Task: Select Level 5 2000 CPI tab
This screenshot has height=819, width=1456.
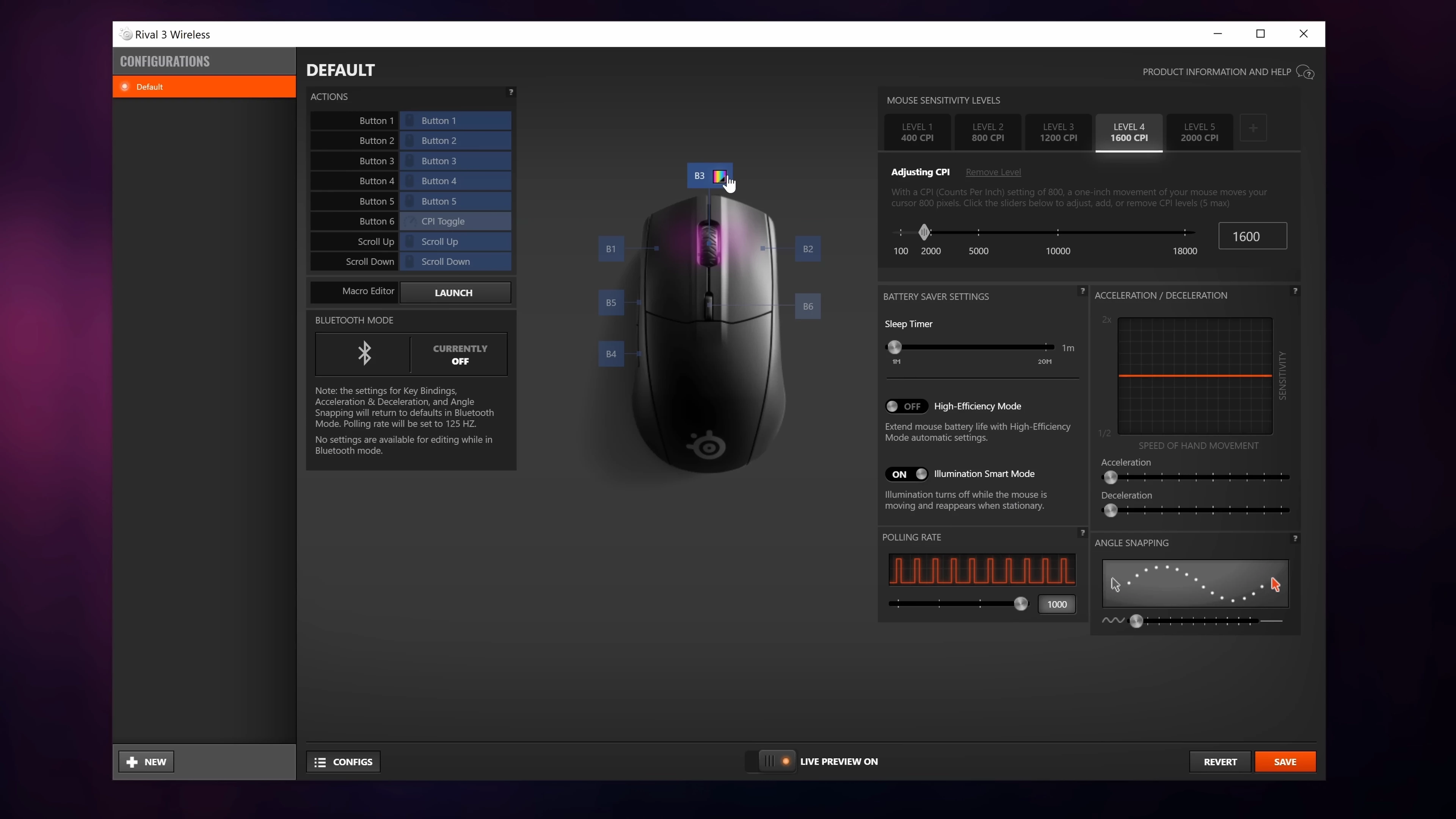Action: click(x=1199, y=132)
